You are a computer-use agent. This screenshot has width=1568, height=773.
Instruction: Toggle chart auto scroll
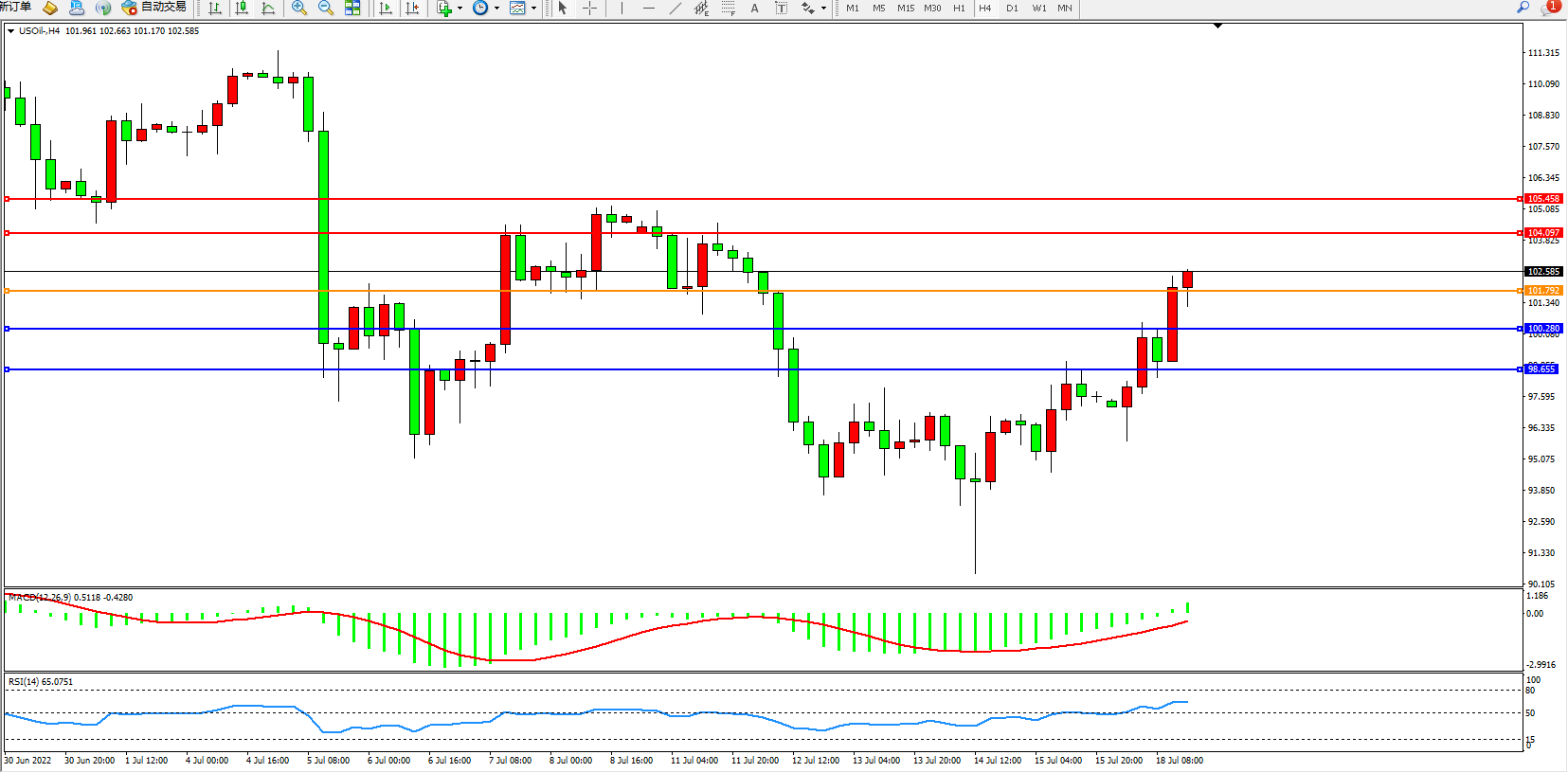click(x=386, y=9)
